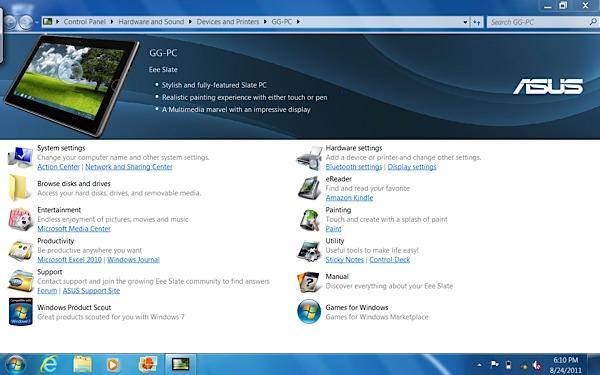Go to Hardware and Sound breadcrumb
600x375 pixels.
click(151, 22)
